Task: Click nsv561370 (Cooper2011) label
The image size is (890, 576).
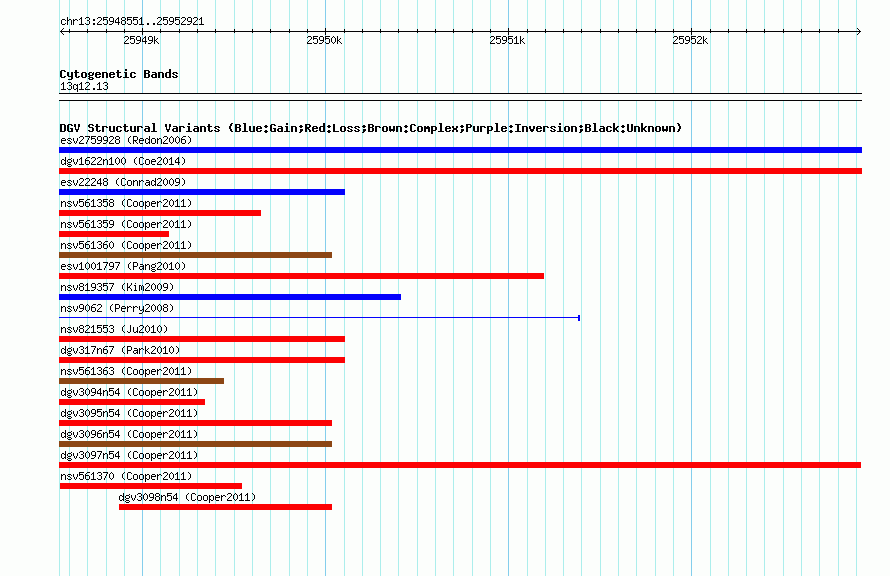Action: coord(126,476)
